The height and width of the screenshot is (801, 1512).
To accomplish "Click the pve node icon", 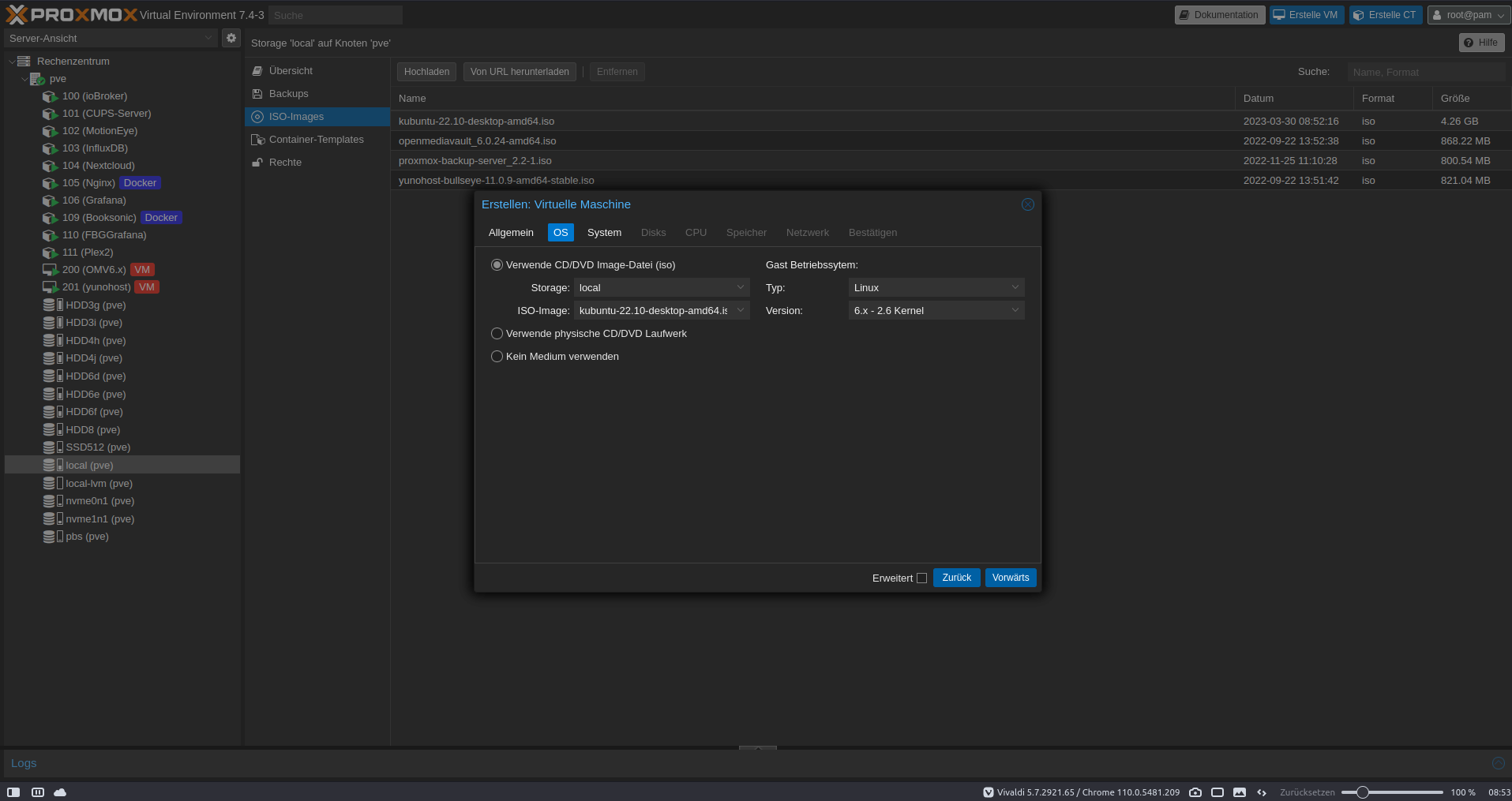I will [37, 79].
